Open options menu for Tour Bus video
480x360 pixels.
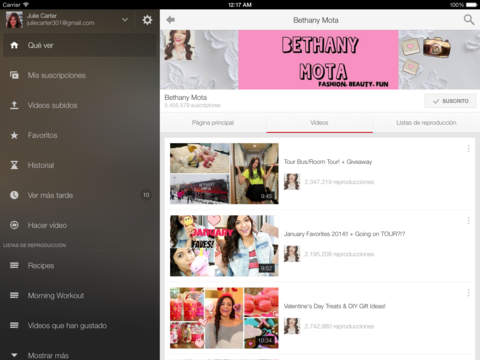[x=468, y=149]
